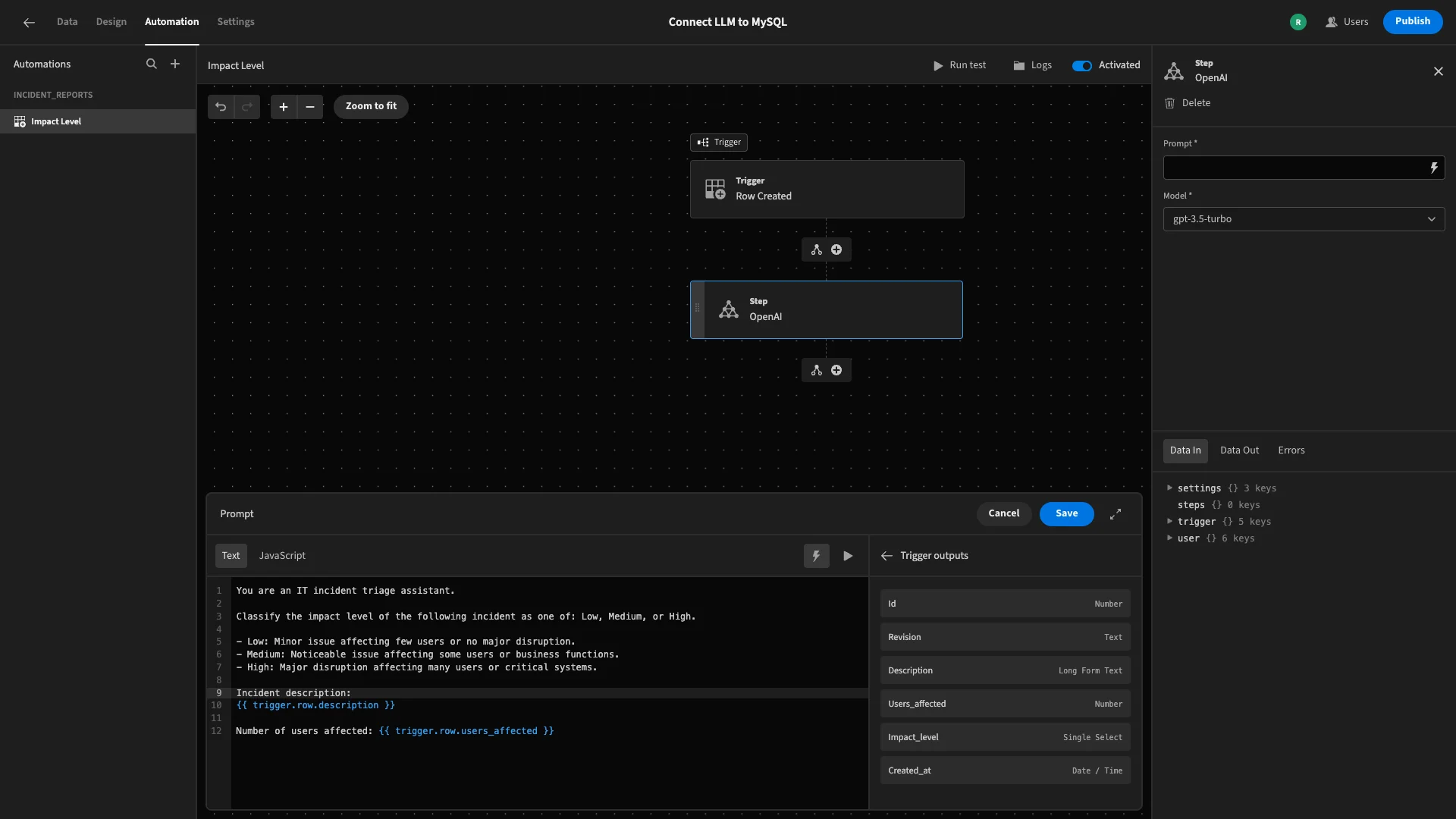
Task: Delete the OpenAI step
Action: click(x=1188, y=103)
